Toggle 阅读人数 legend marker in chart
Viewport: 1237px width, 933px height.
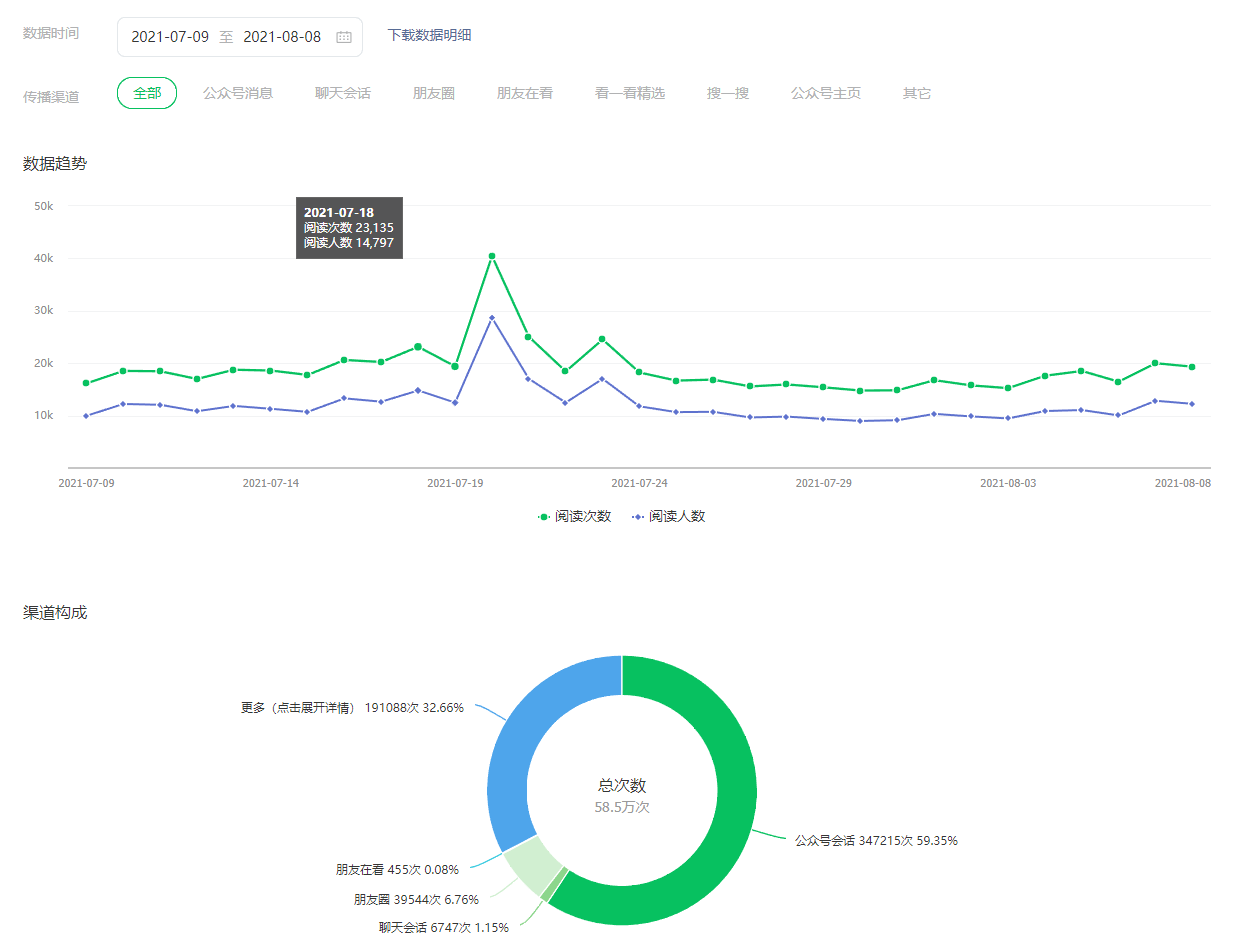coord(637,517)
